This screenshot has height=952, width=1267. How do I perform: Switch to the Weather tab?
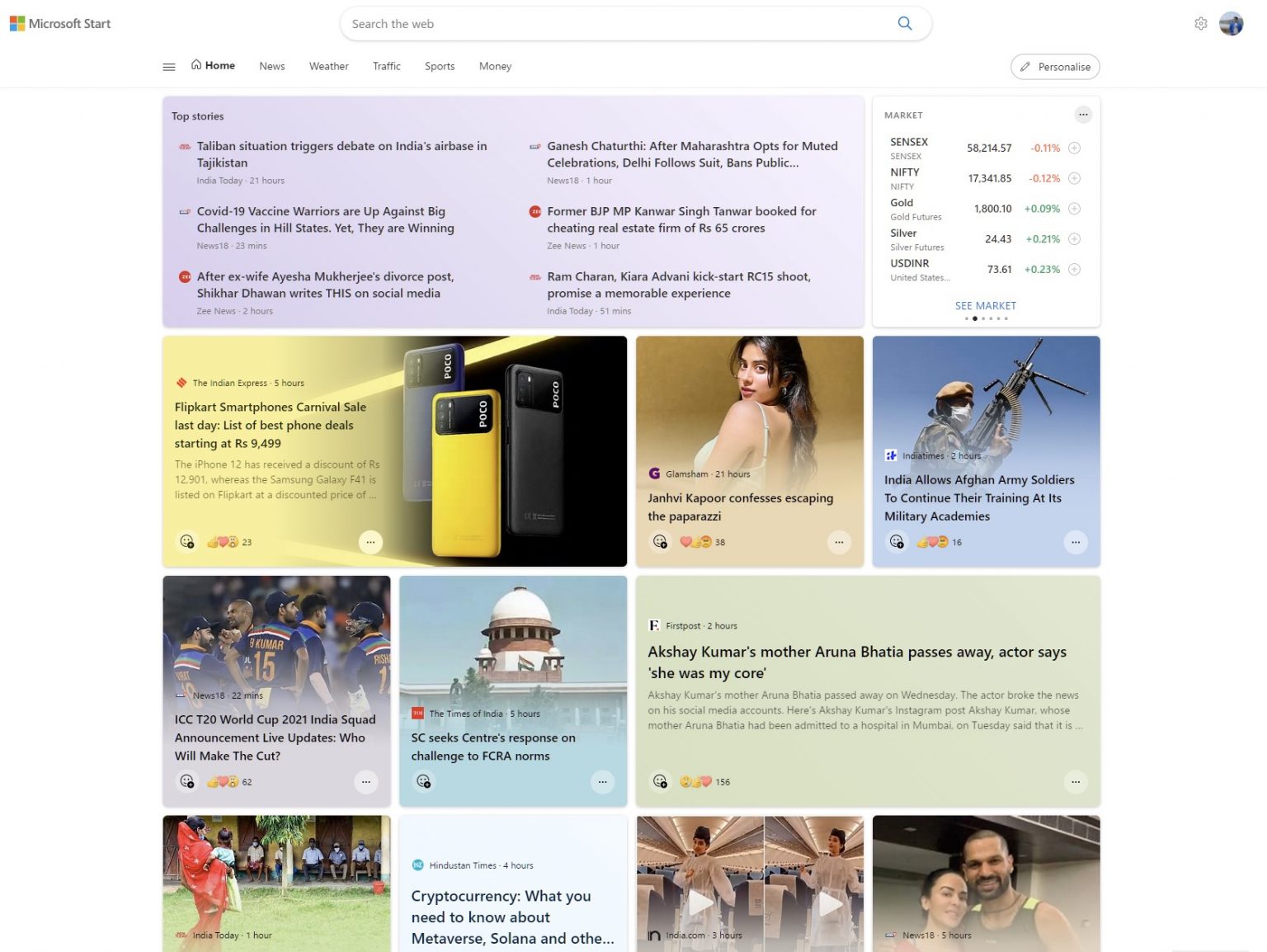point(328,66)
